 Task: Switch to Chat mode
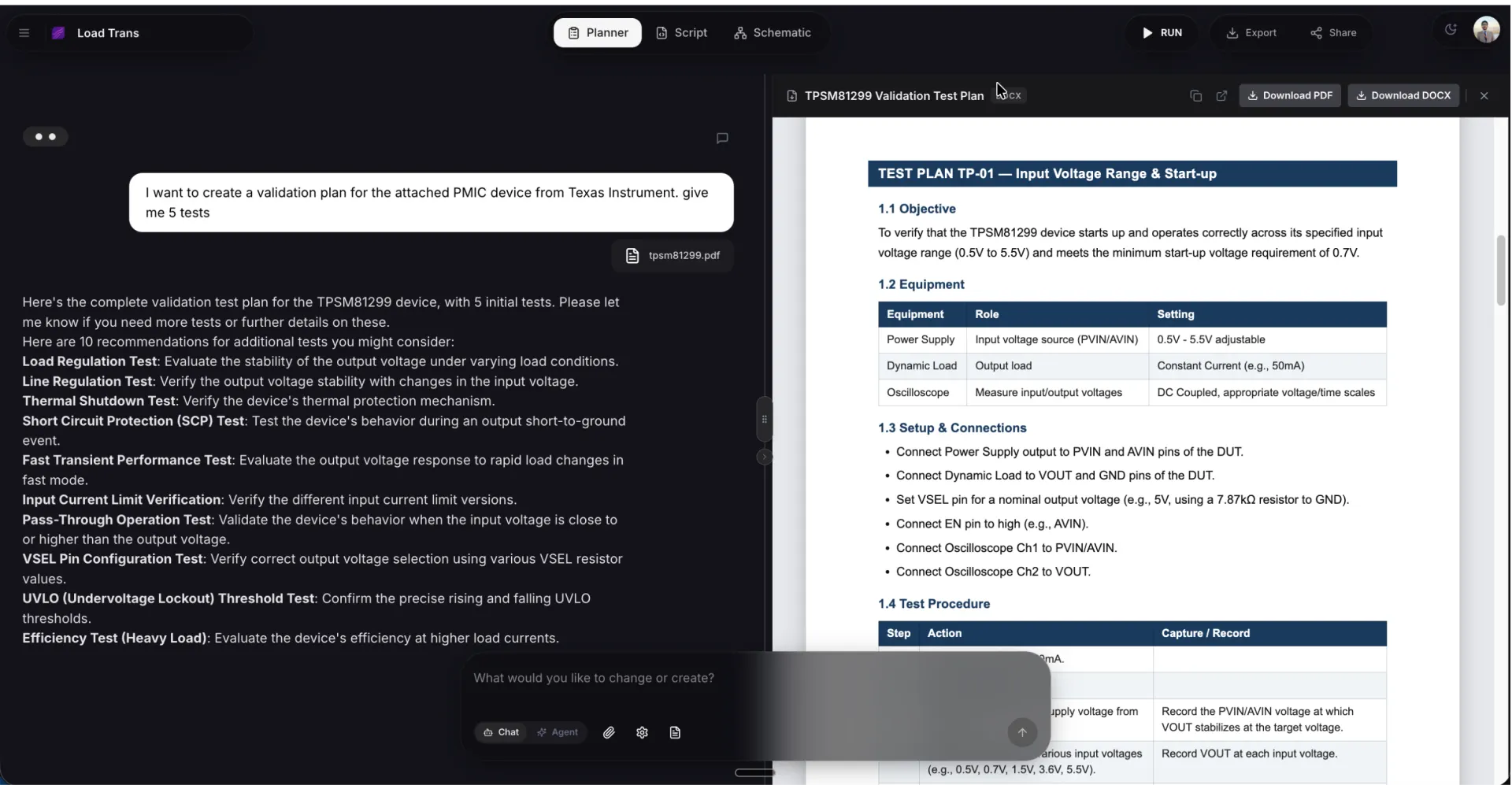click(502, 732)
